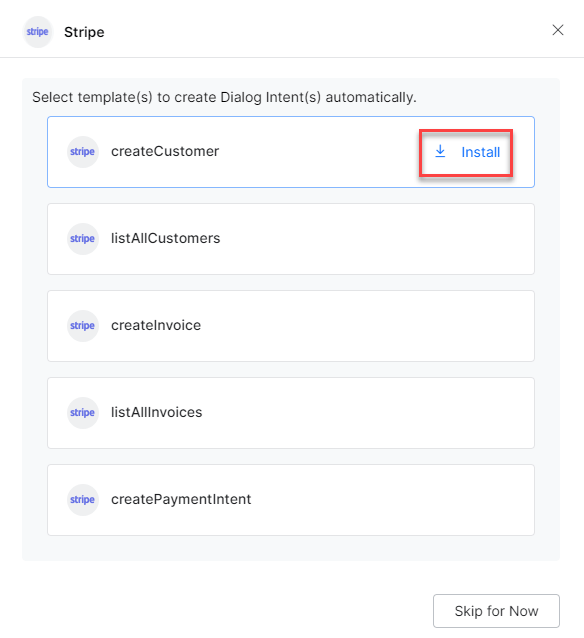This screenshot has width=584, height=638.
Task: Click the 'Select template(s) to create Dialog Intent(s)' text
Action: click(224, 98)
